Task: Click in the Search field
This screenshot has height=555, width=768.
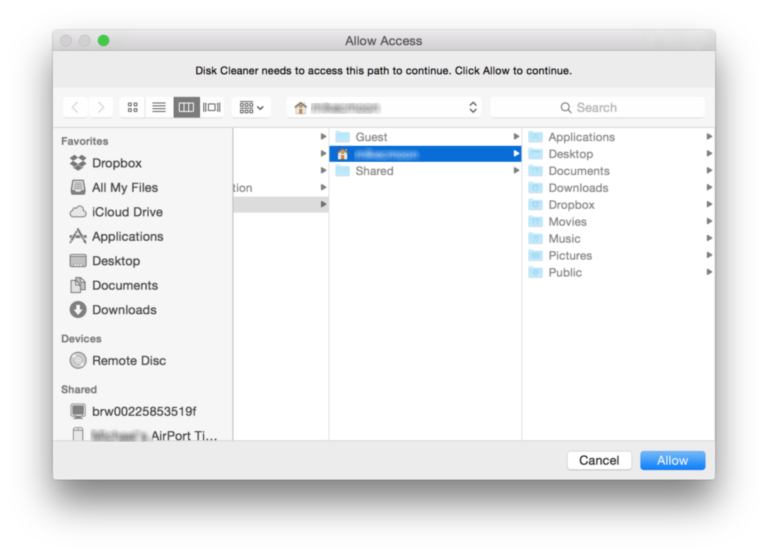Action: [597, 107]
